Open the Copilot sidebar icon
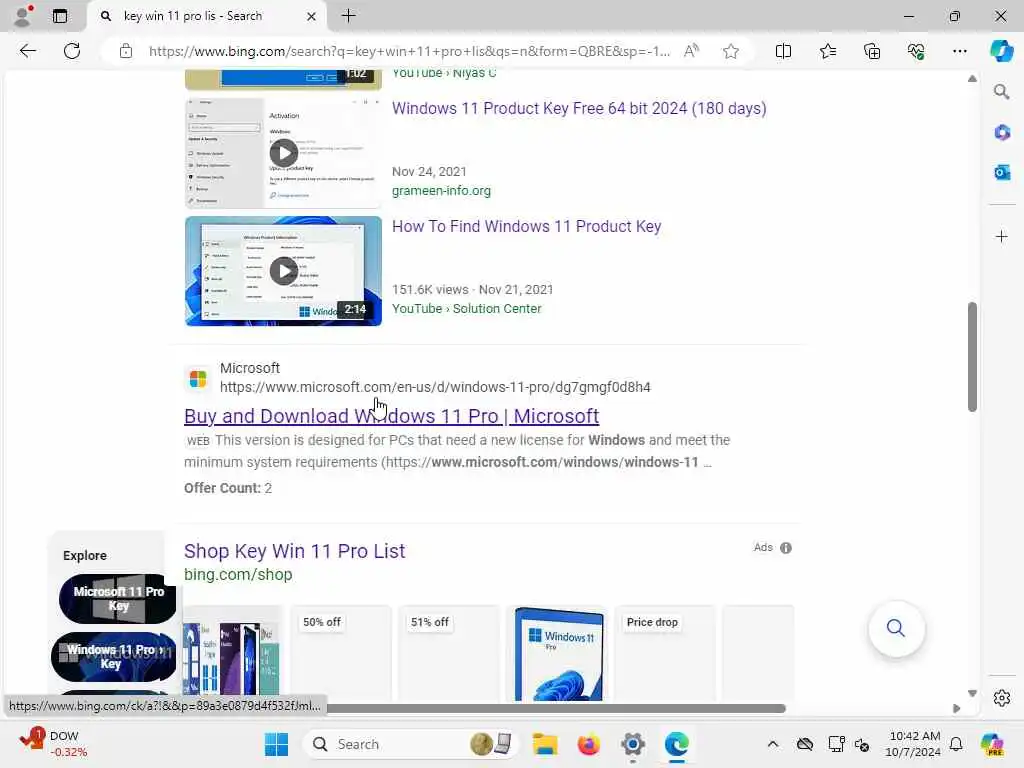The image size is (1024, 768). (x=1001, y=51)
